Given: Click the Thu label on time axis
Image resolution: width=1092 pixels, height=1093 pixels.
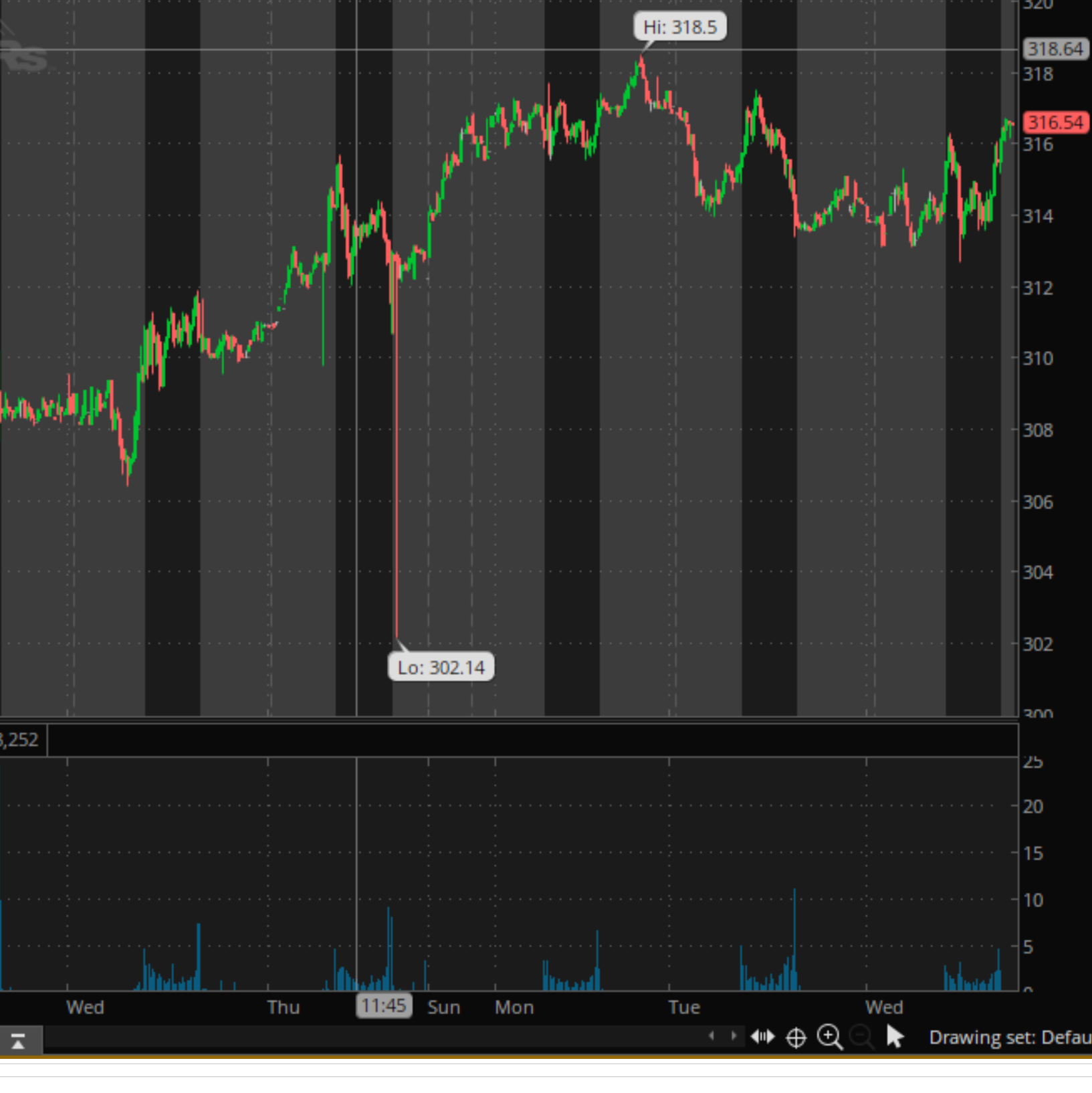Looking at the screenshot, I should click(284, 1007).
